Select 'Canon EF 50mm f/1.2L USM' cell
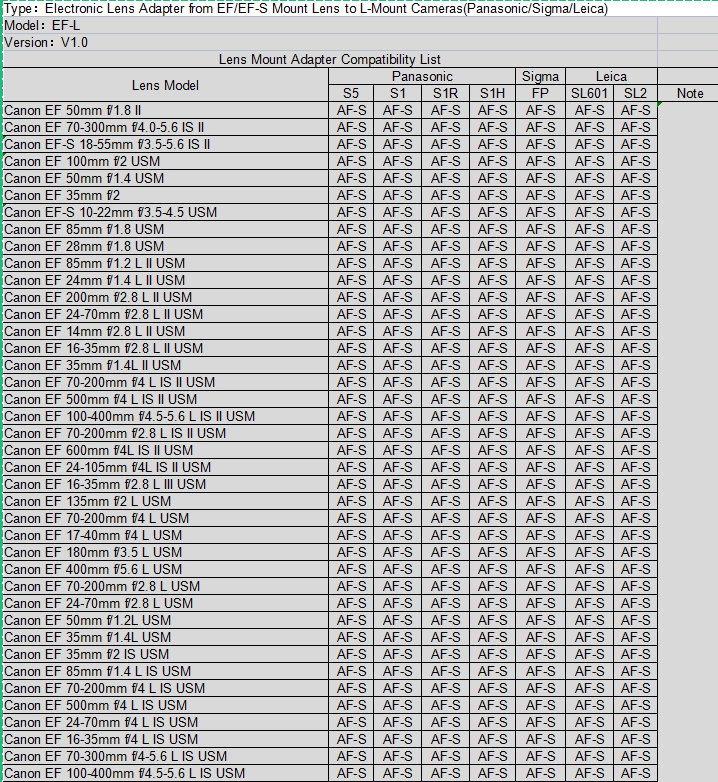The width and height of the screenshot is (718, 782). click(166, 620)
